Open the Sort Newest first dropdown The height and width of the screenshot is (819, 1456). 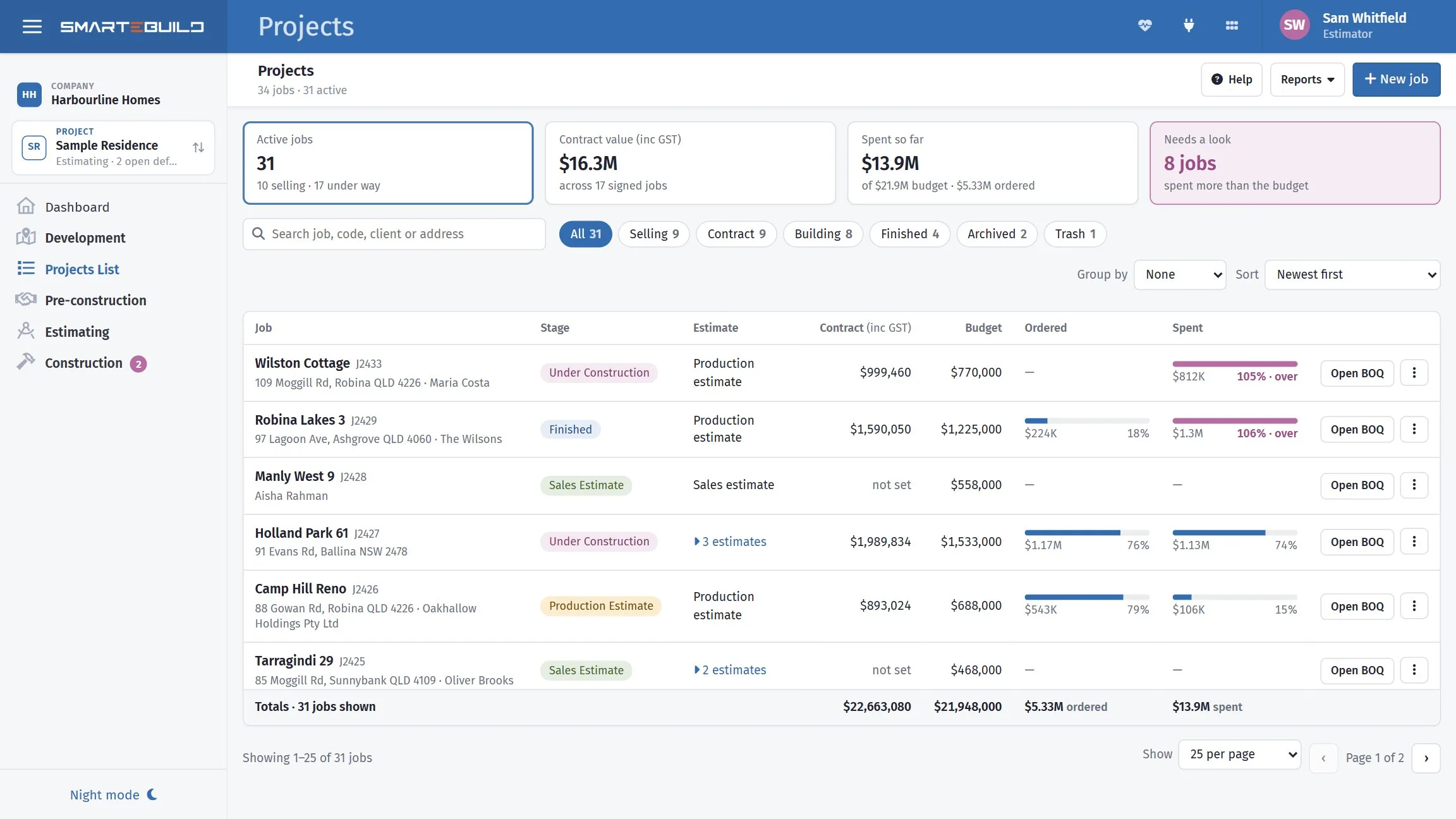tap(1352, 274)
